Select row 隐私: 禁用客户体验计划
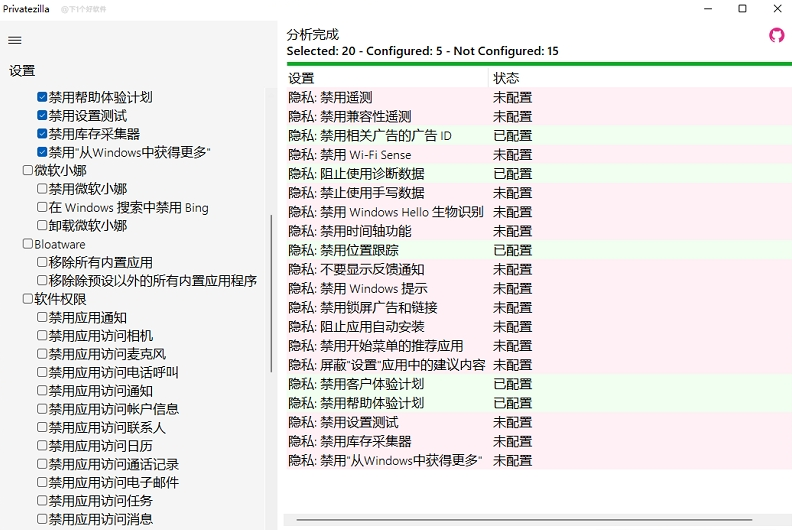 (x=539, y=384)
